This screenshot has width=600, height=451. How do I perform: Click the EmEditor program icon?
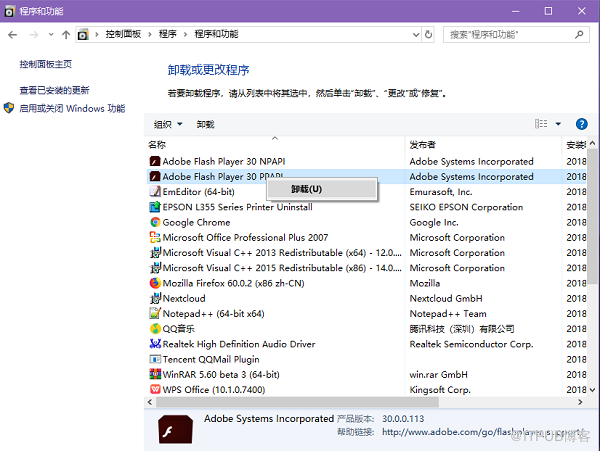pyautogui.click(x=155, y=192)
